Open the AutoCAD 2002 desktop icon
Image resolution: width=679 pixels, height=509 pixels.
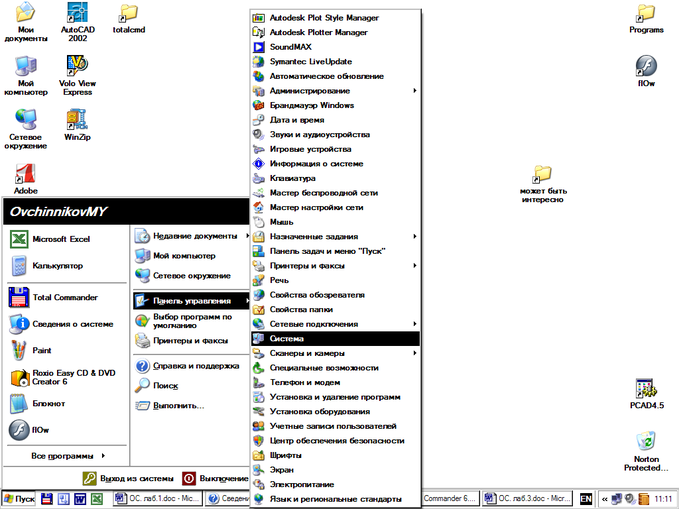pos(78,22)
